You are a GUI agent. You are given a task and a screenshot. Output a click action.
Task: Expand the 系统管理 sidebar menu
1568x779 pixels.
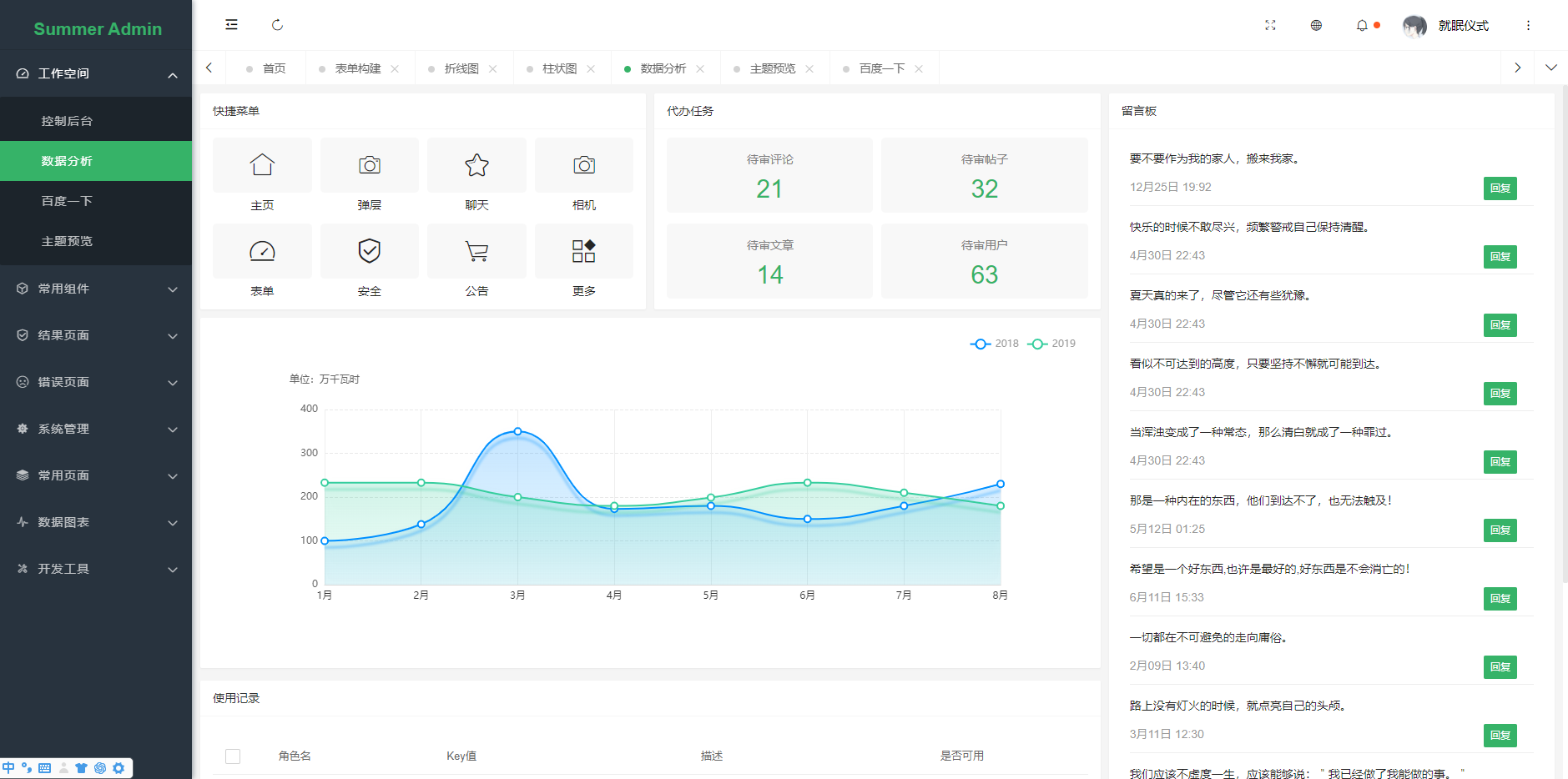pos(96,429)
